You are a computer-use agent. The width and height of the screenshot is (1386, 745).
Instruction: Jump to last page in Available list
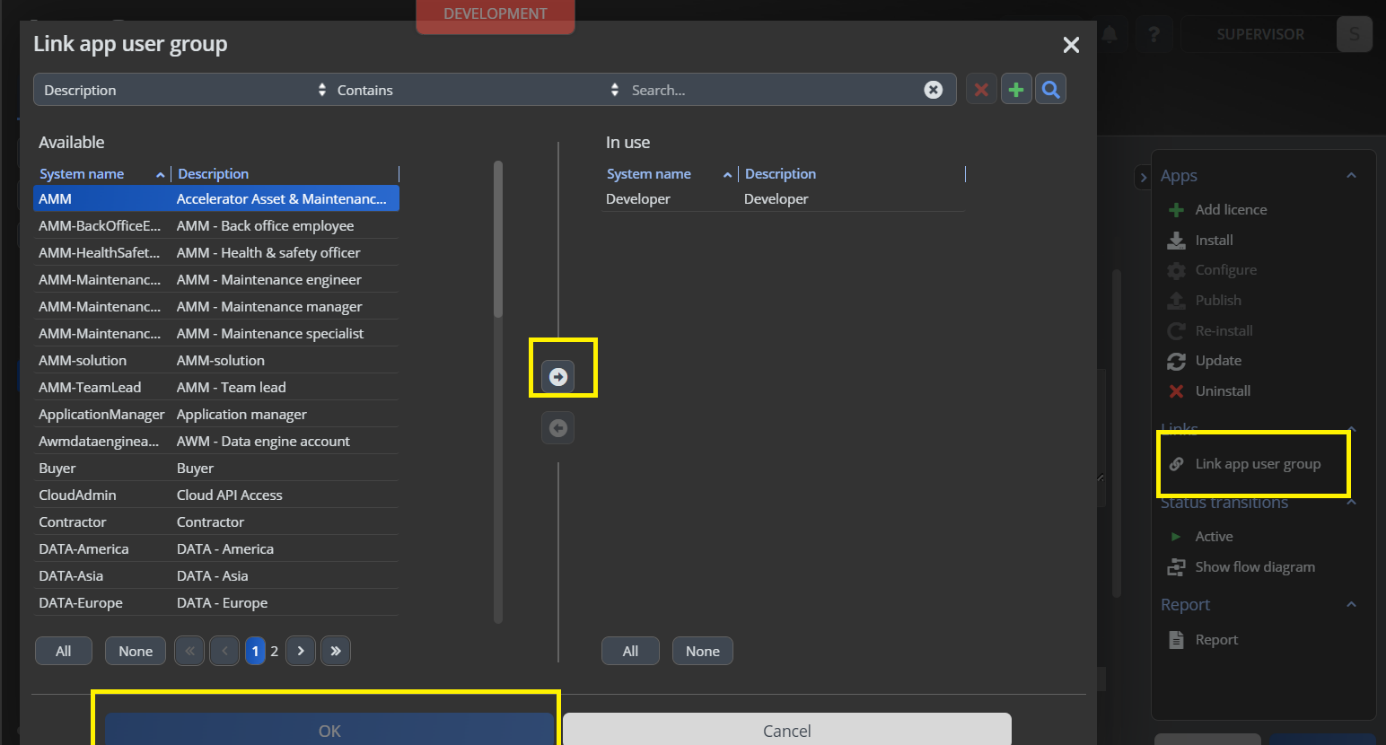[335, 651]
